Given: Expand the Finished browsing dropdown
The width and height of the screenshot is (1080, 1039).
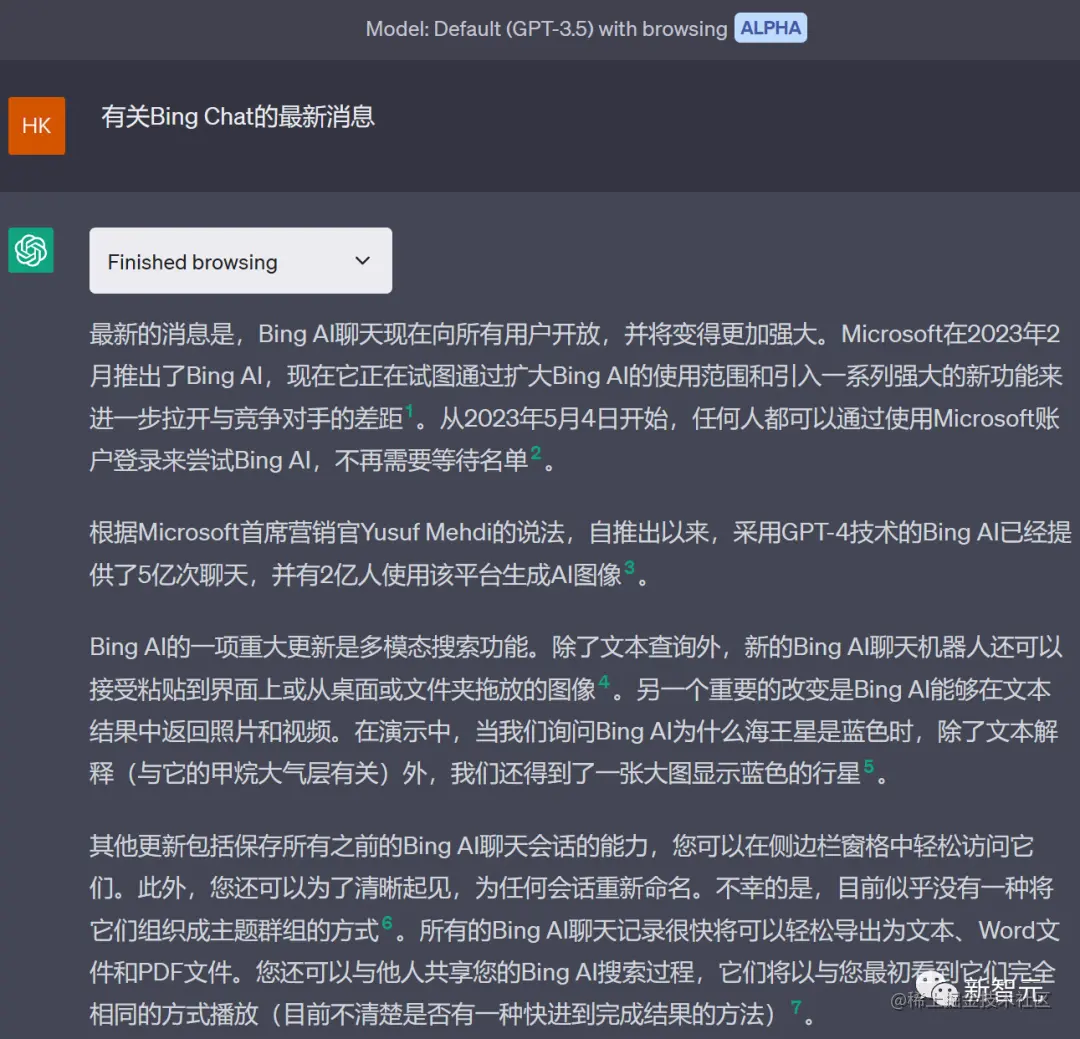Looking at the screenshot, I should click(240, 261).
